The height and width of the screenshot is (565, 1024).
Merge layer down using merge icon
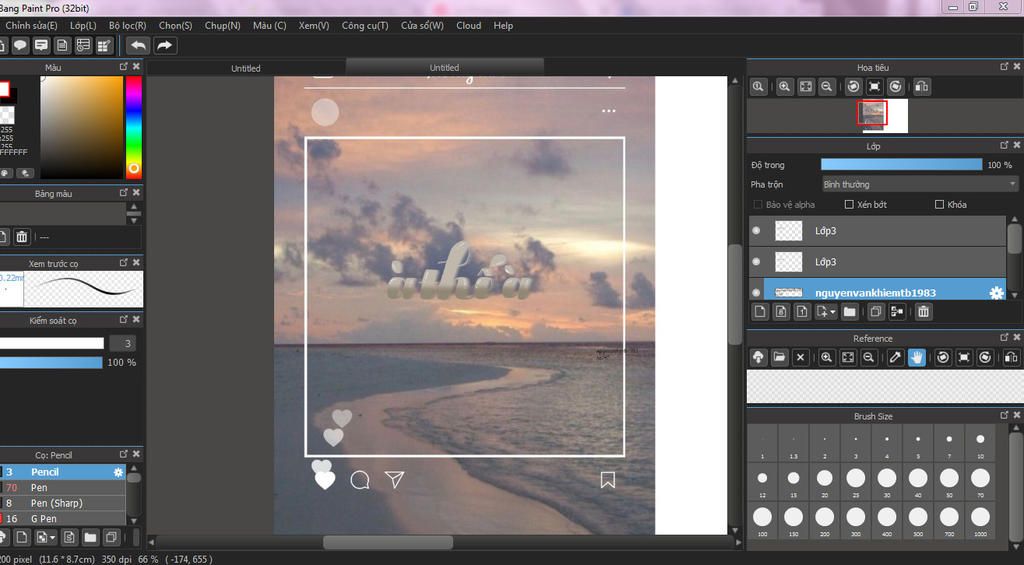pyautogui.click(x=897, y=312)
